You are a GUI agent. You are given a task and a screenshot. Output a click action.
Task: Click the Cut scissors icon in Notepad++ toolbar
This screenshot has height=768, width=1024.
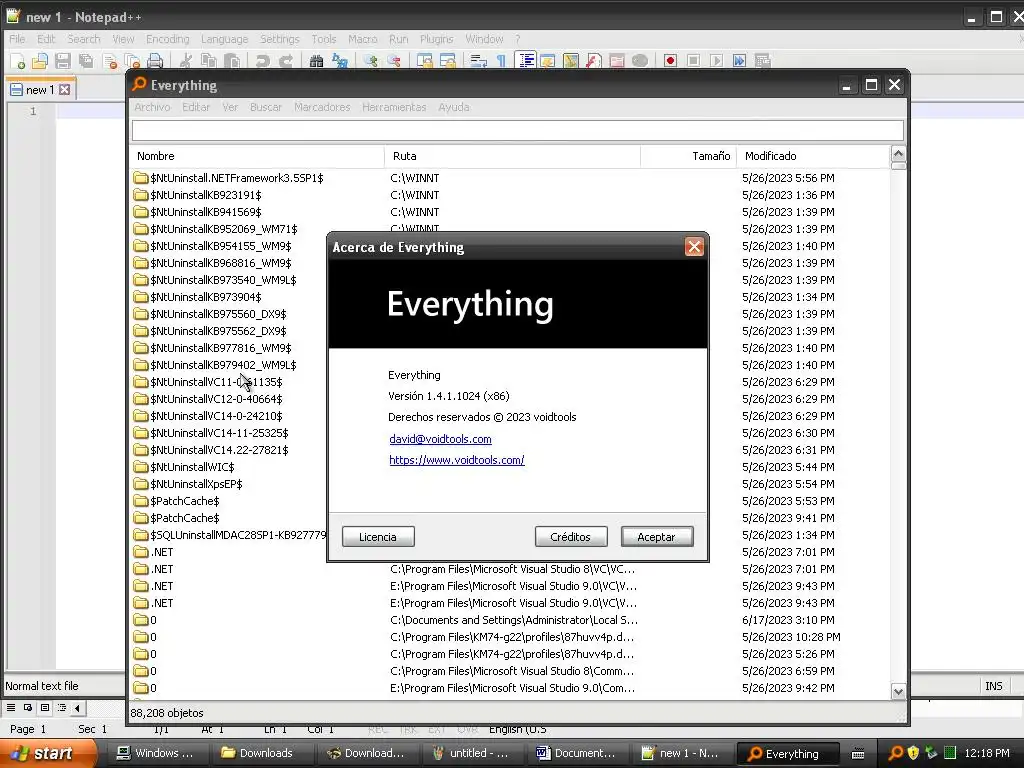(186, 61)
